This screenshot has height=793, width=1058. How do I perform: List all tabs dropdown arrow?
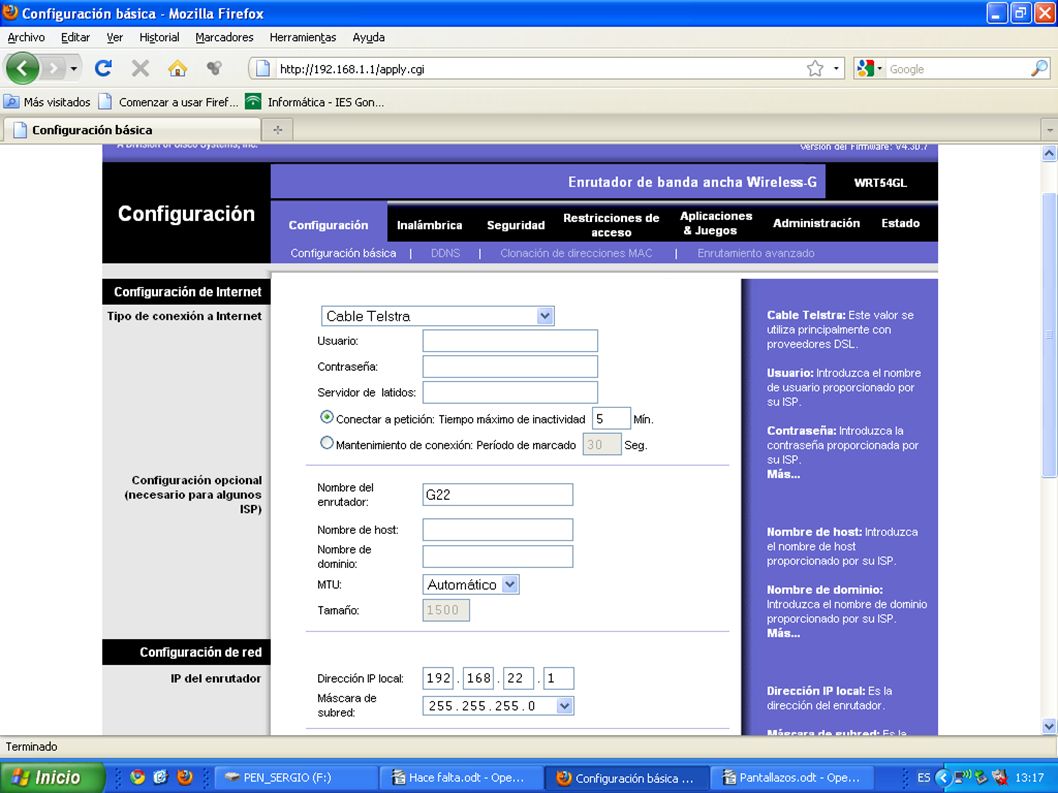[1049, 129]
